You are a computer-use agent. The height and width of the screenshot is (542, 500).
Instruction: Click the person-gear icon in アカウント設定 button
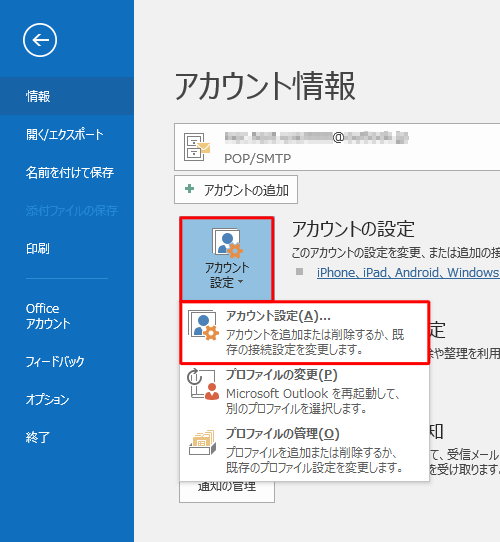pyautogui.click(x=227, y=243)
